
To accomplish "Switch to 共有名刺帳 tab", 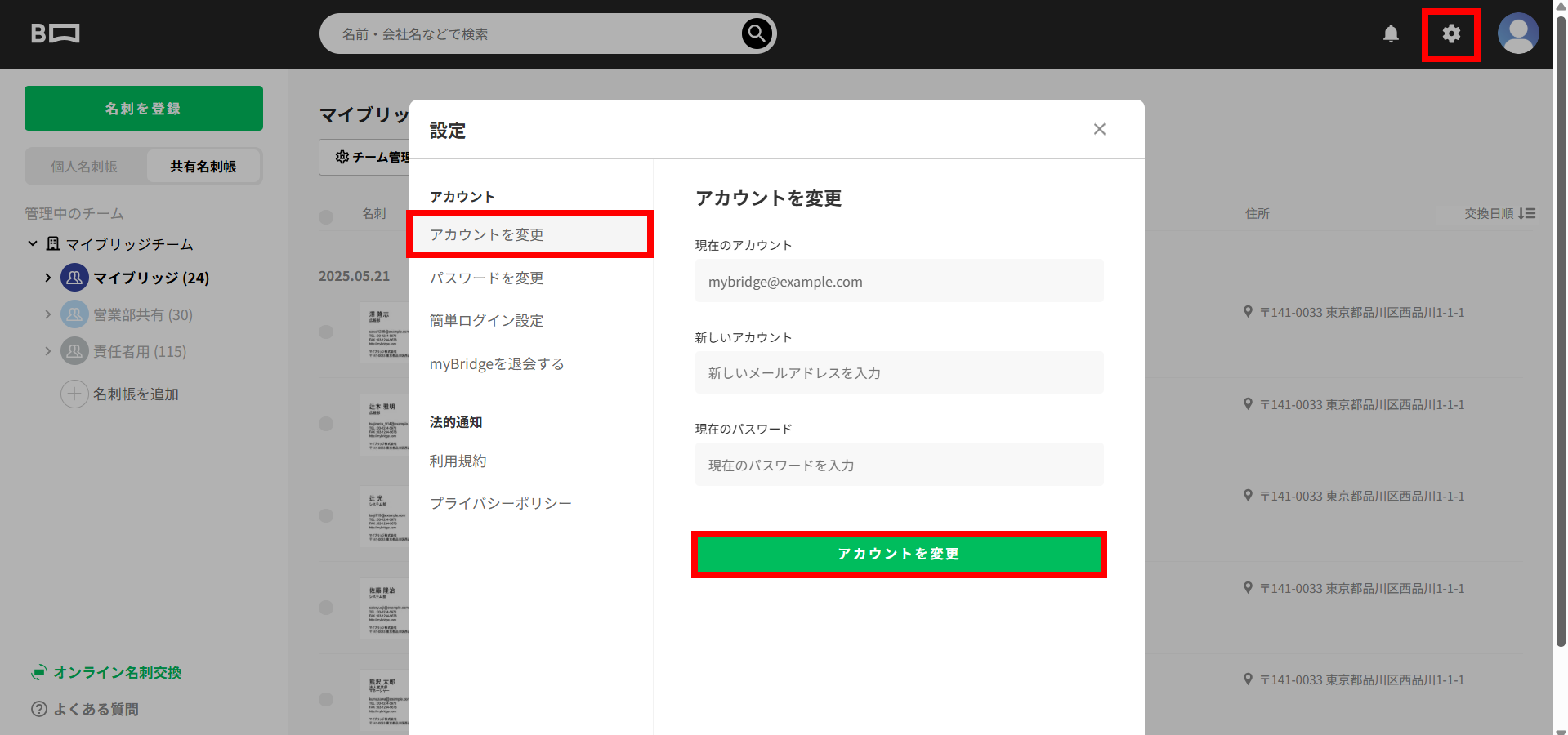I will tap(203, 167).
